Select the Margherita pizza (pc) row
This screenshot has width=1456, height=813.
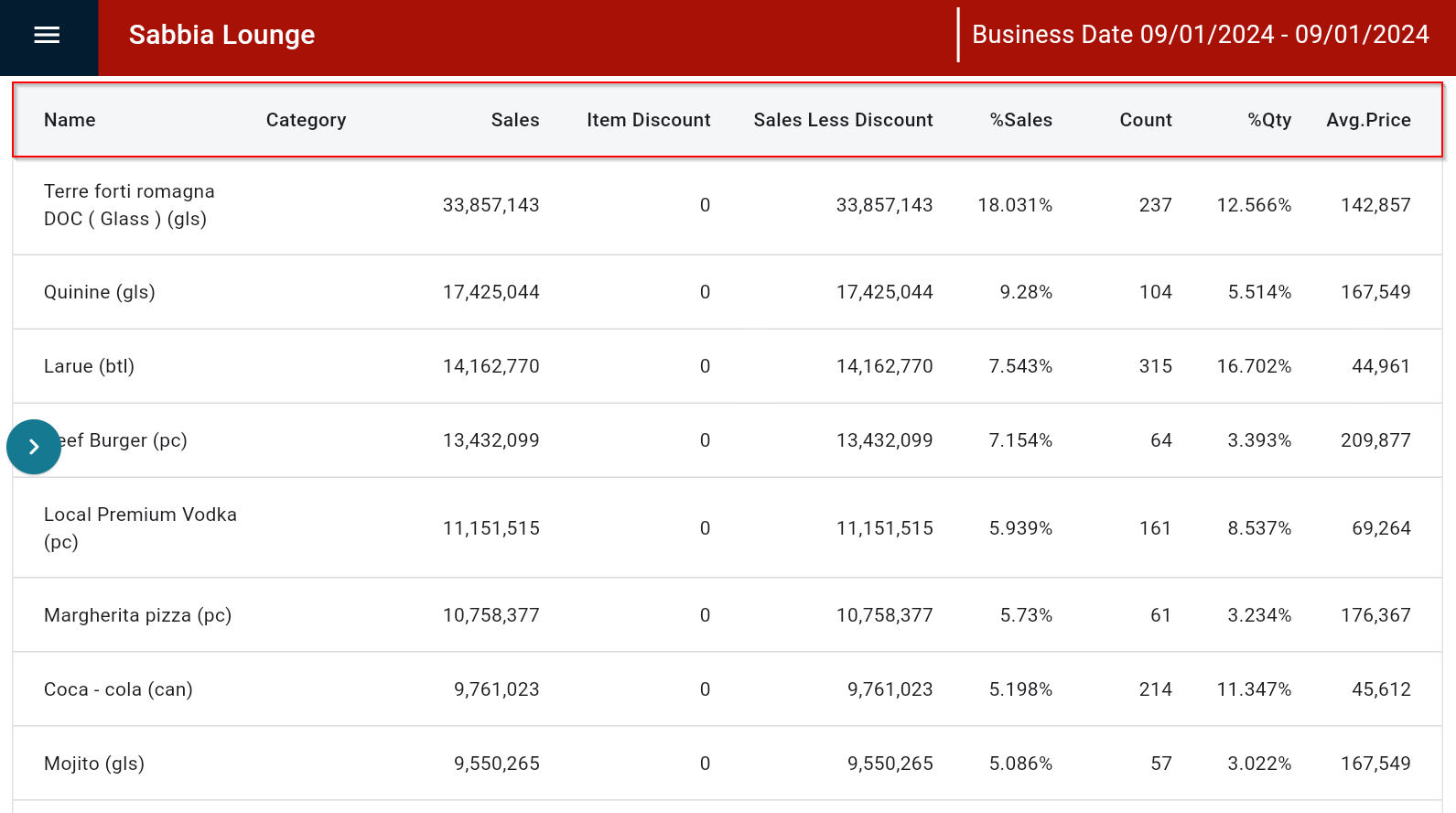[x=137, y=615]
